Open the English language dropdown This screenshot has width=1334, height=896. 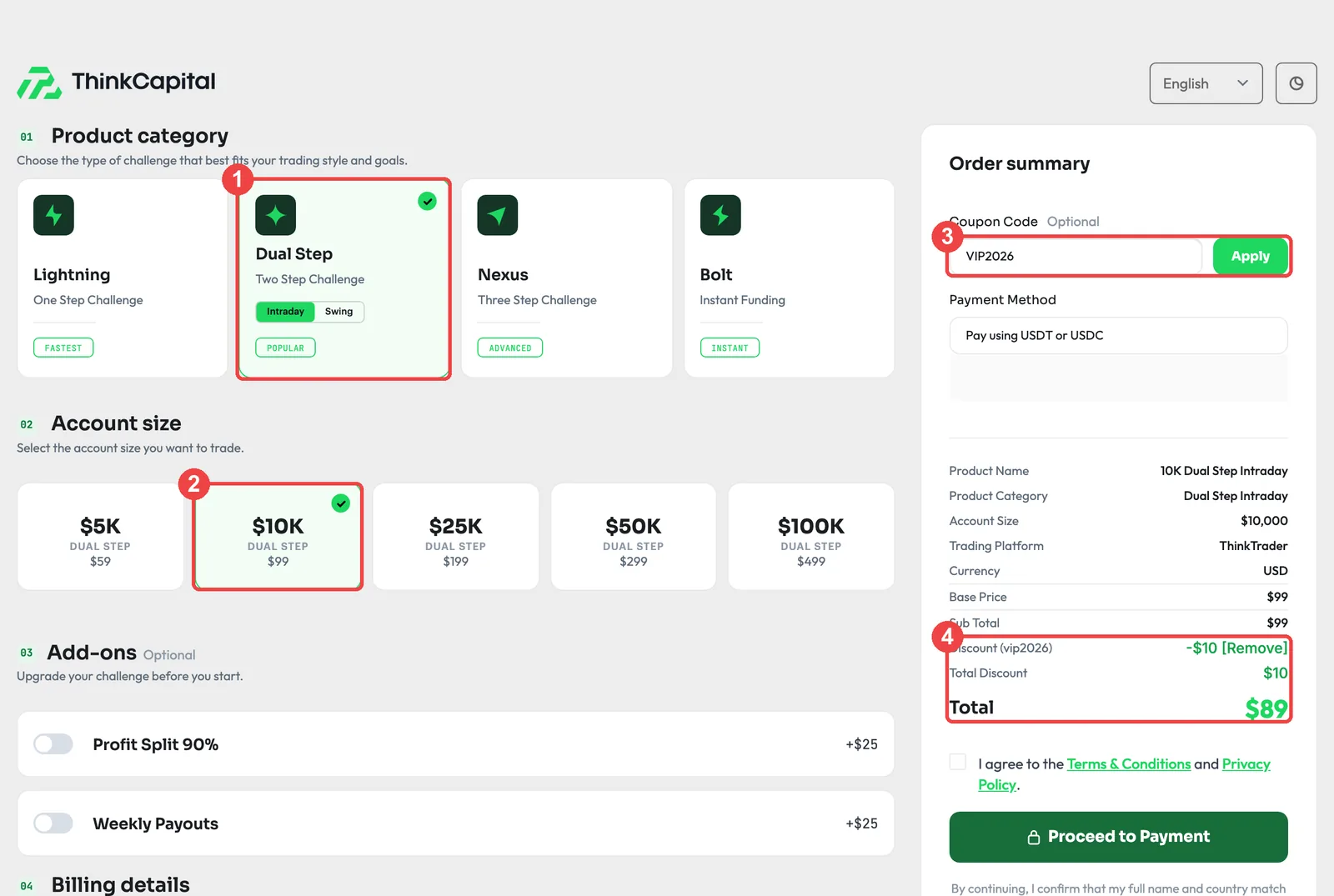coord(1206,83)
